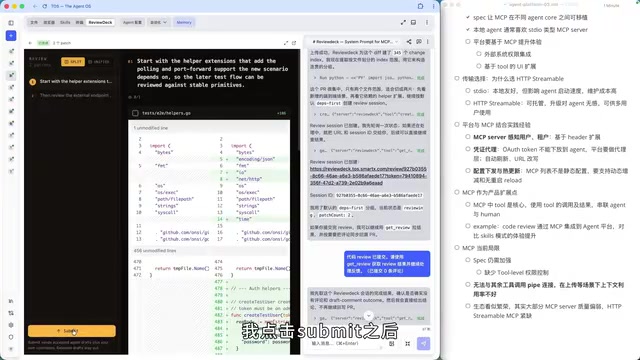Screen dimensions: 640x360
Task: Jump to latest message with down-arrow bubble
Action: click(369, 316)
